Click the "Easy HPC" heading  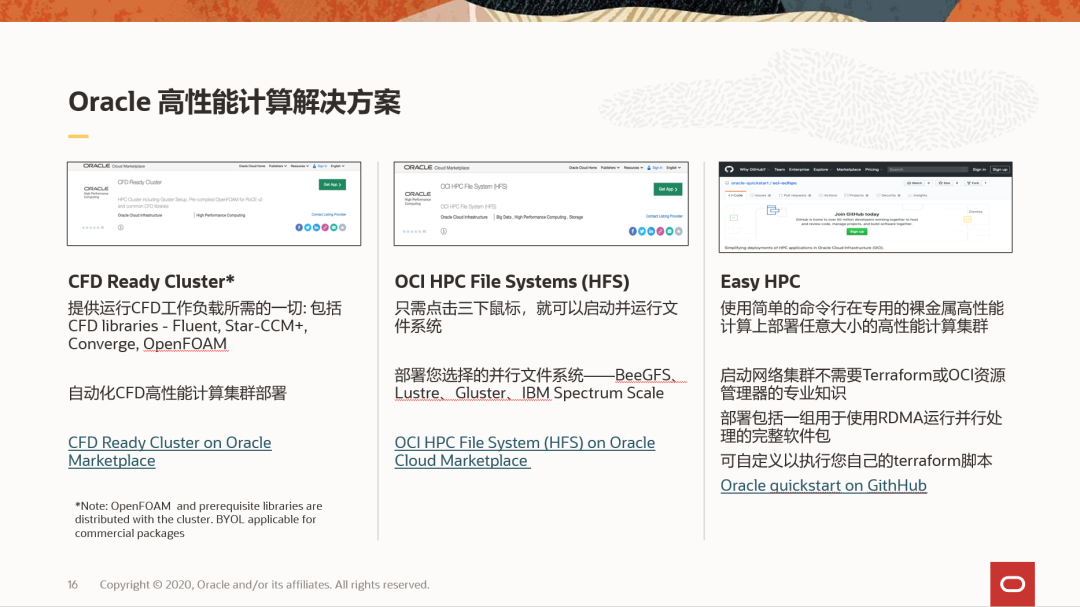[760, 282]
